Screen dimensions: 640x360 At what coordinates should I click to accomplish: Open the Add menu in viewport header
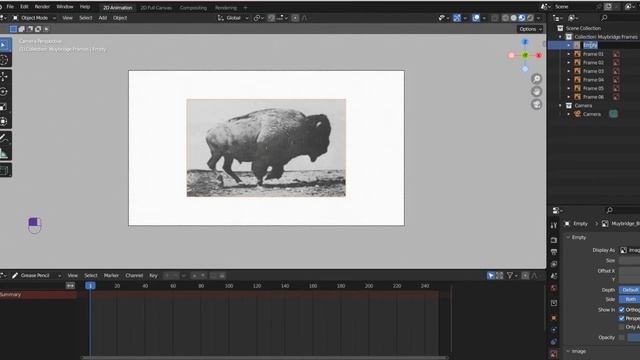click(102, 18)
